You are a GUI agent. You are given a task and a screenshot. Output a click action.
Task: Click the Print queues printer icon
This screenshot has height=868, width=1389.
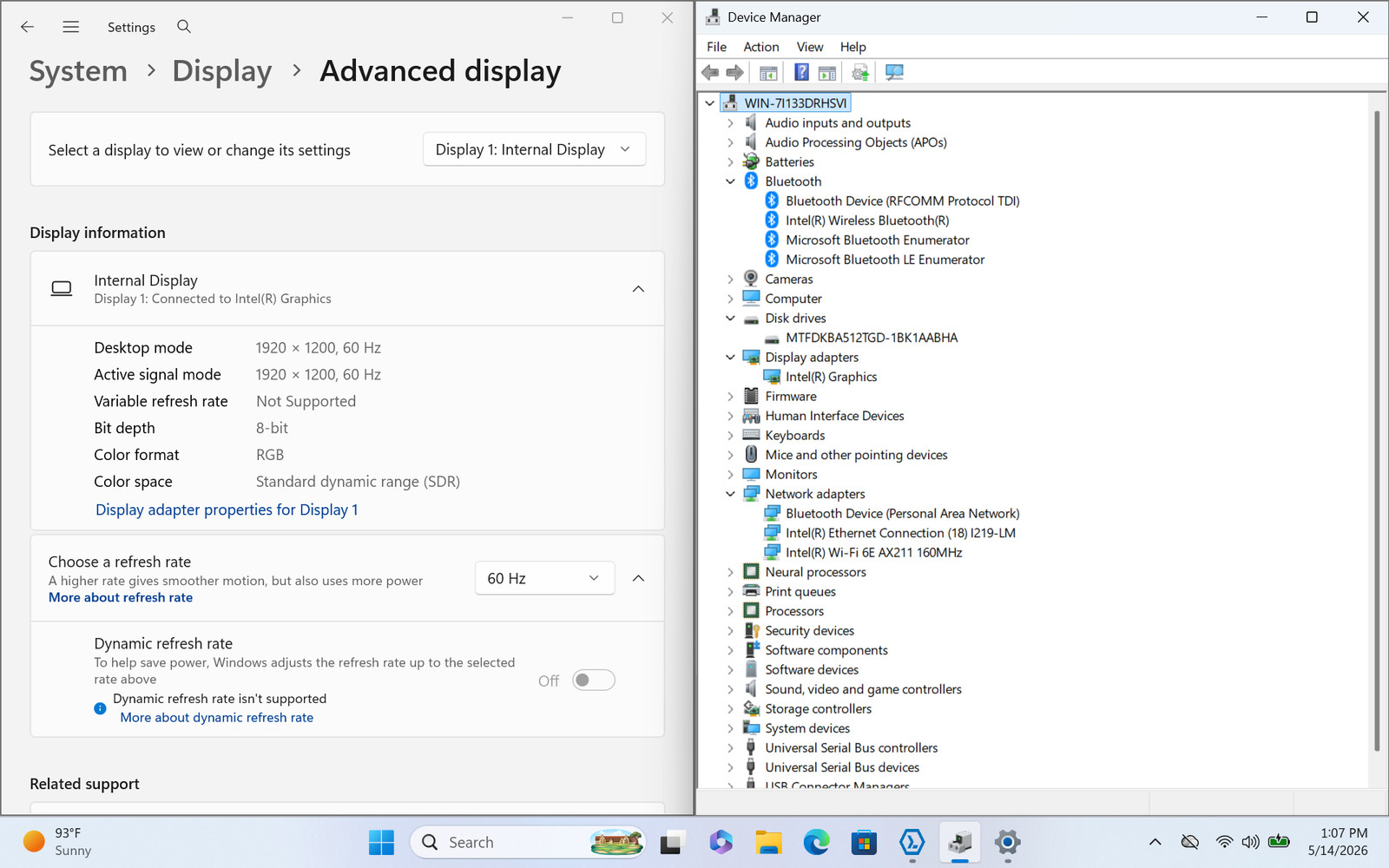751,591
